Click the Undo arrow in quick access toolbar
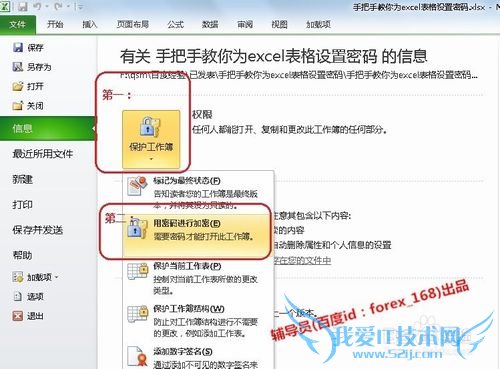Image resolution: width=500 pixels, height=369 pixels. (37, 6)
